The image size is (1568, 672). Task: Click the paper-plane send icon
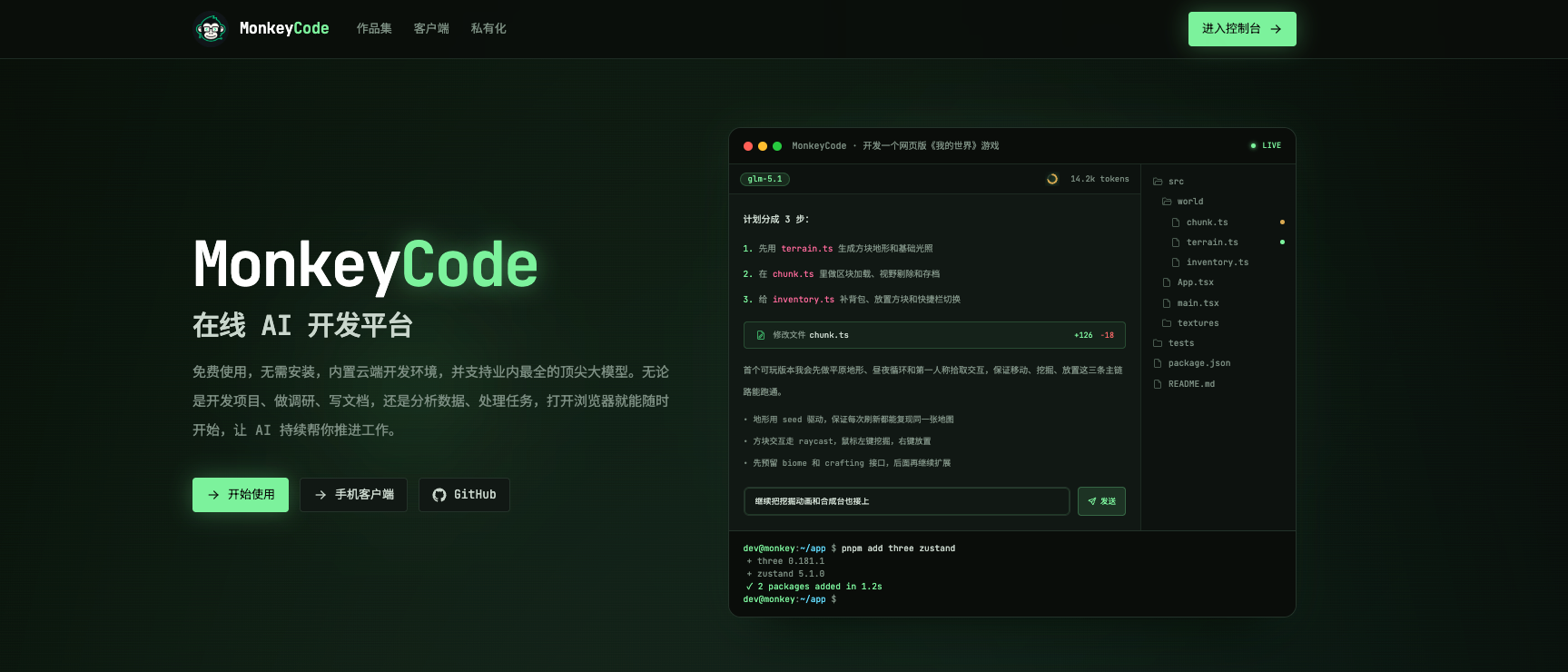click(1091, 501)
